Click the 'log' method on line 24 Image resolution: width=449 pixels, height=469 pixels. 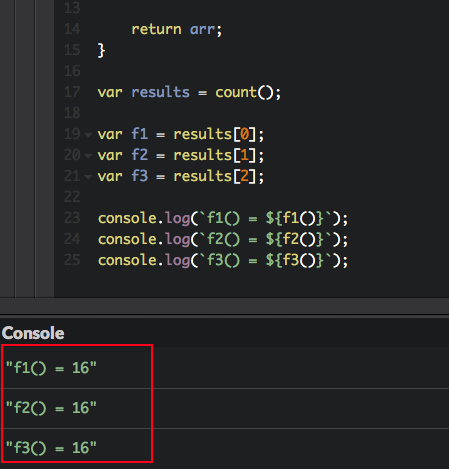click(x=178, y=239)
